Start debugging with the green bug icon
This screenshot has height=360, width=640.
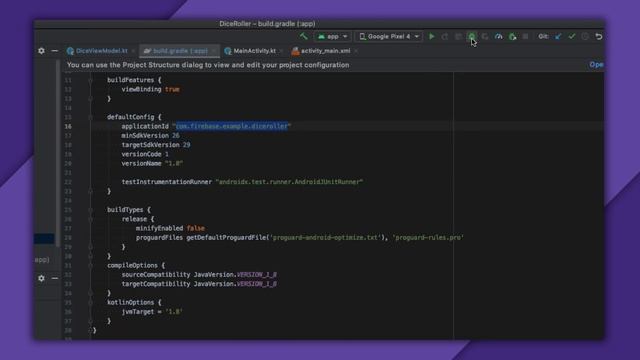(x=471, y=36)
